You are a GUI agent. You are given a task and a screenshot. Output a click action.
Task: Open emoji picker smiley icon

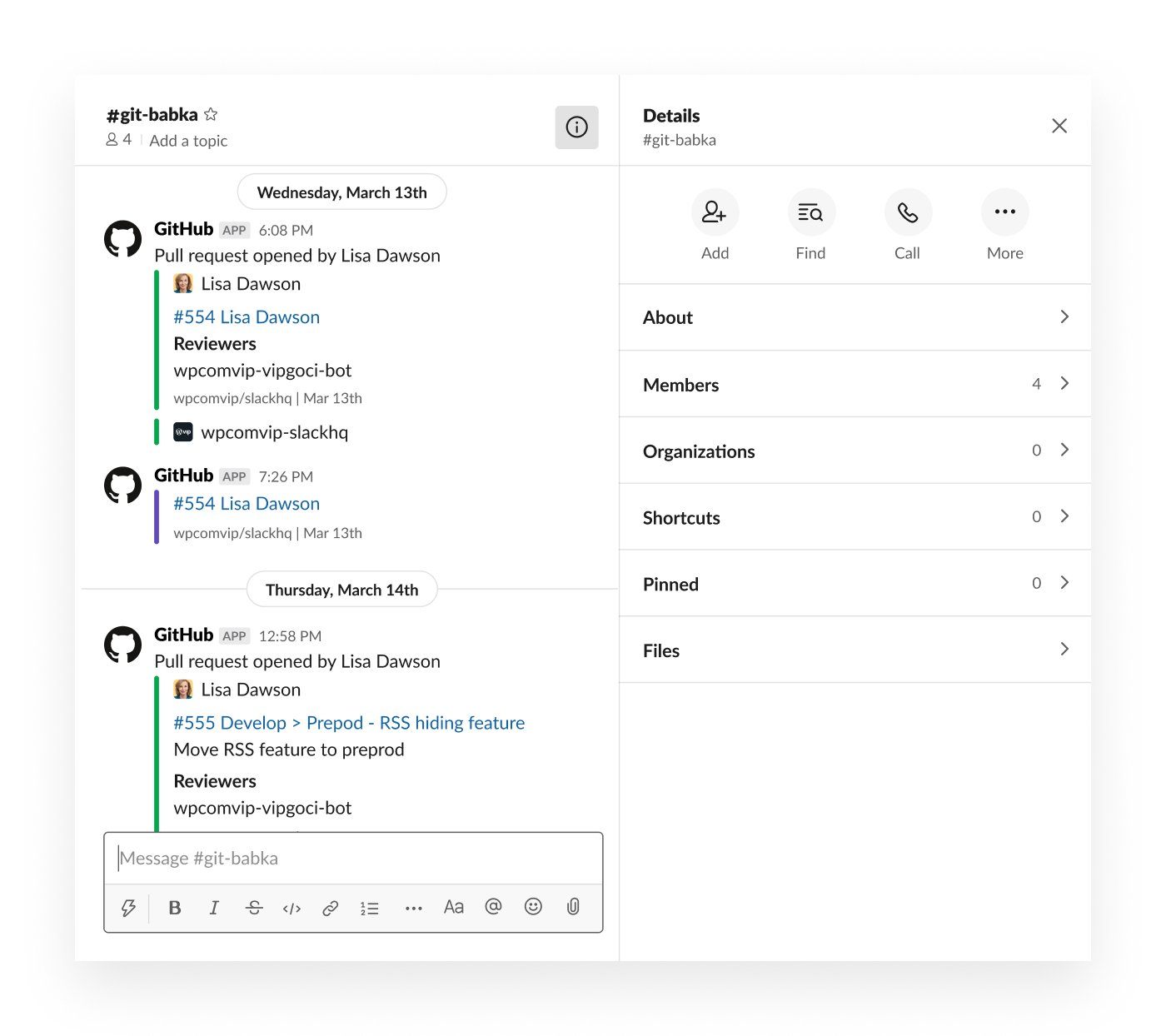(x=533, y=907)
